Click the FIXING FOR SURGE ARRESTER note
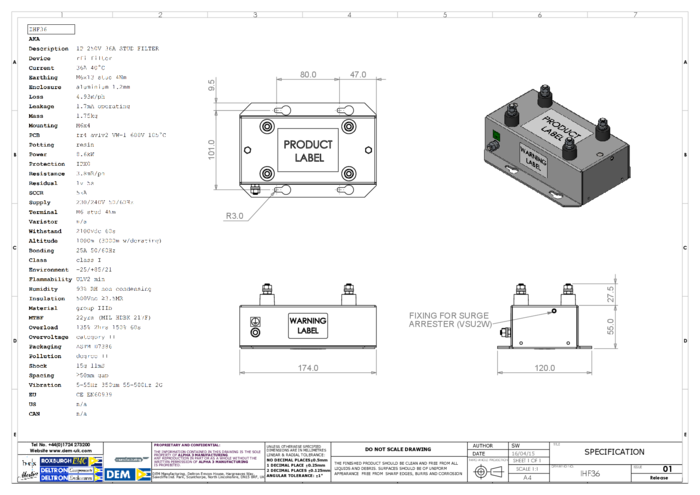The image size is (700, 495). (450, 320)
